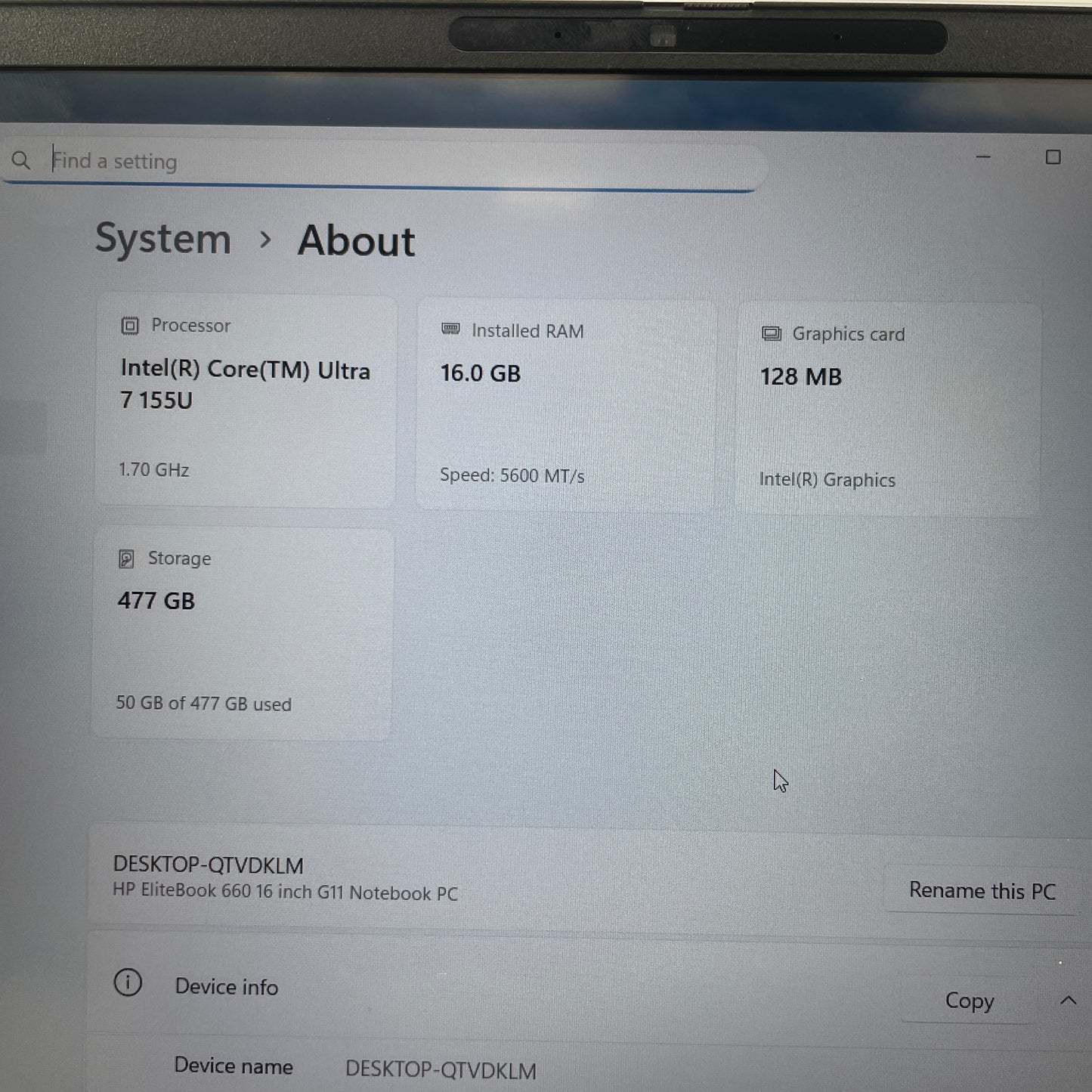Click the breadcrumb chevron after System

click(x=264, y=240)
